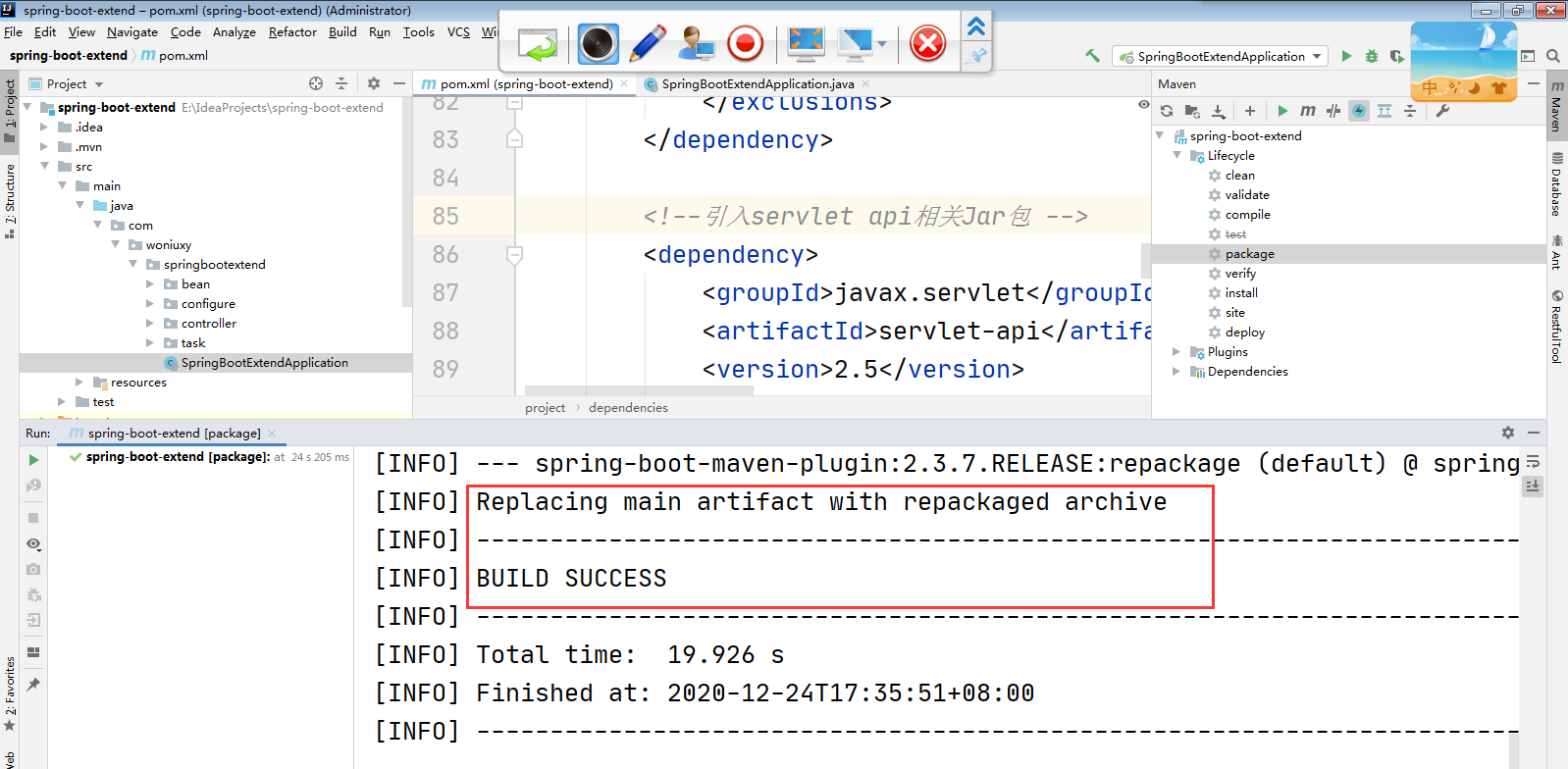Switch to SpringBootExtendApplication.java tab
1568x769 pixels.
757,84
